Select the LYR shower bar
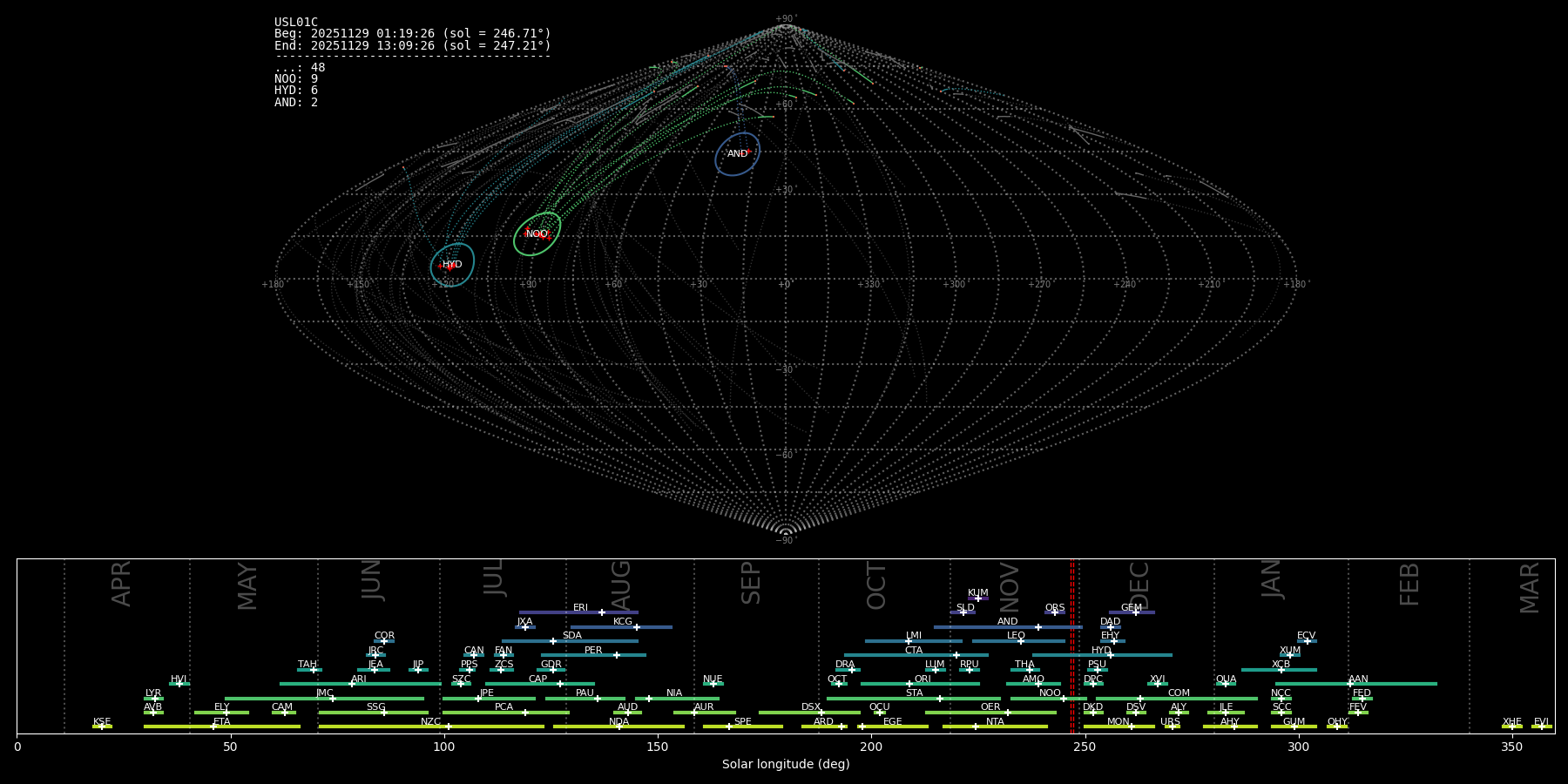The image size is (1568, 784). click(x=153, y=698)
